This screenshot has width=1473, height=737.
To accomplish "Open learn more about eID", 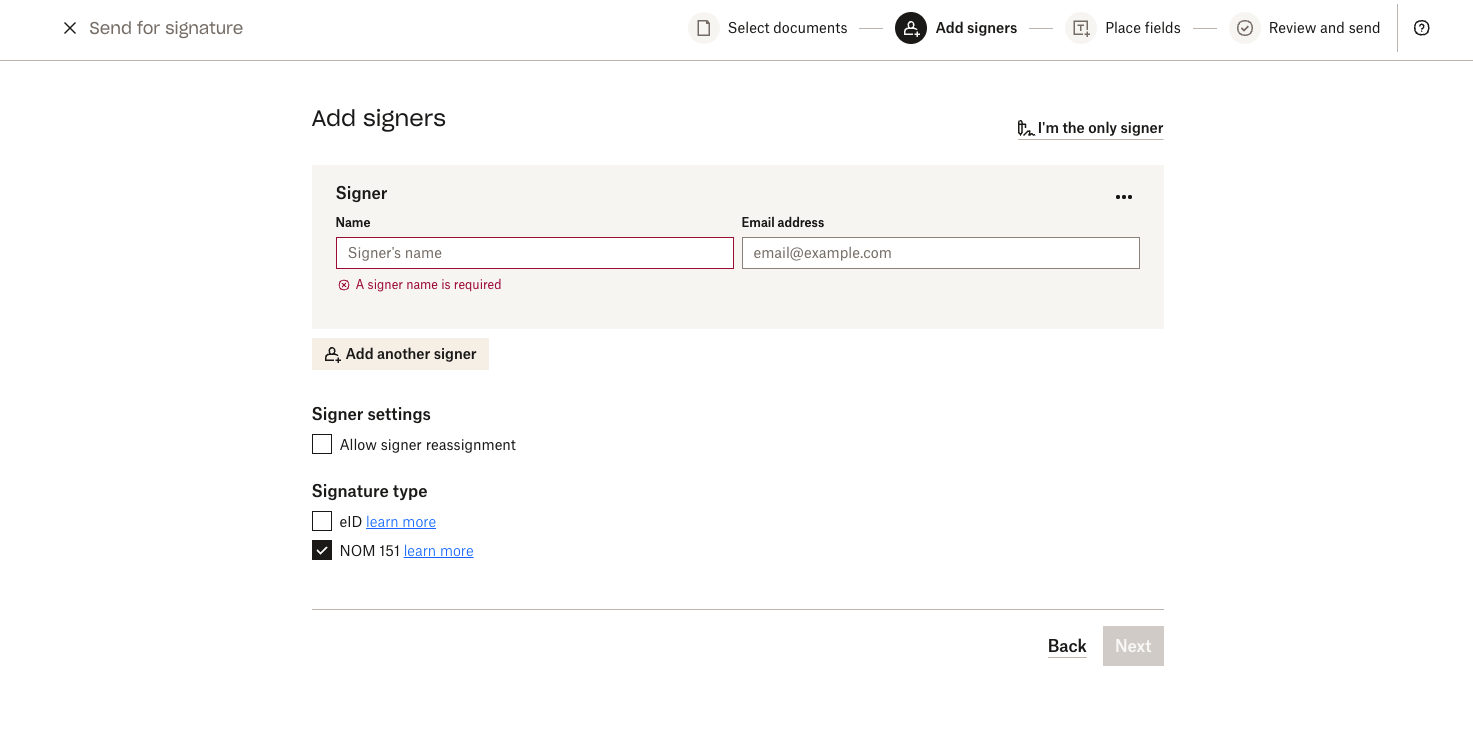I will point(400,521).
